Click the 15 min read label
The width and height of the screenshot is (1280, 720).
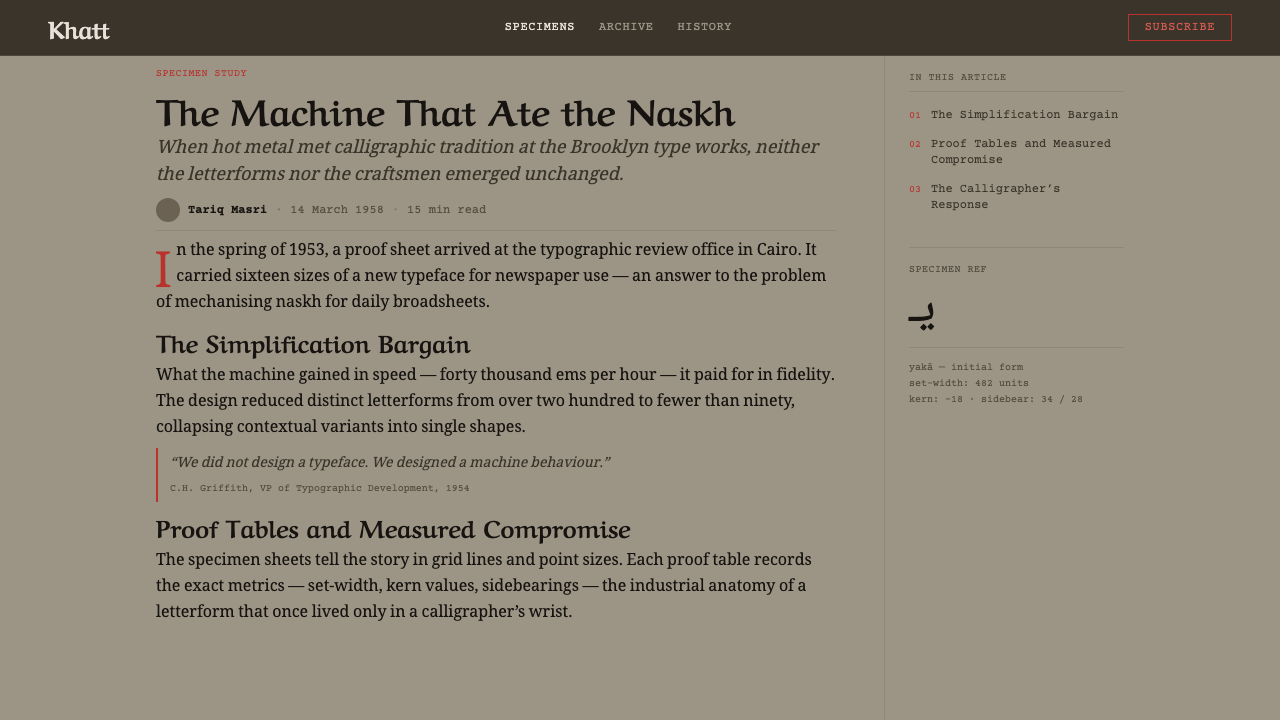coord(447,210)
